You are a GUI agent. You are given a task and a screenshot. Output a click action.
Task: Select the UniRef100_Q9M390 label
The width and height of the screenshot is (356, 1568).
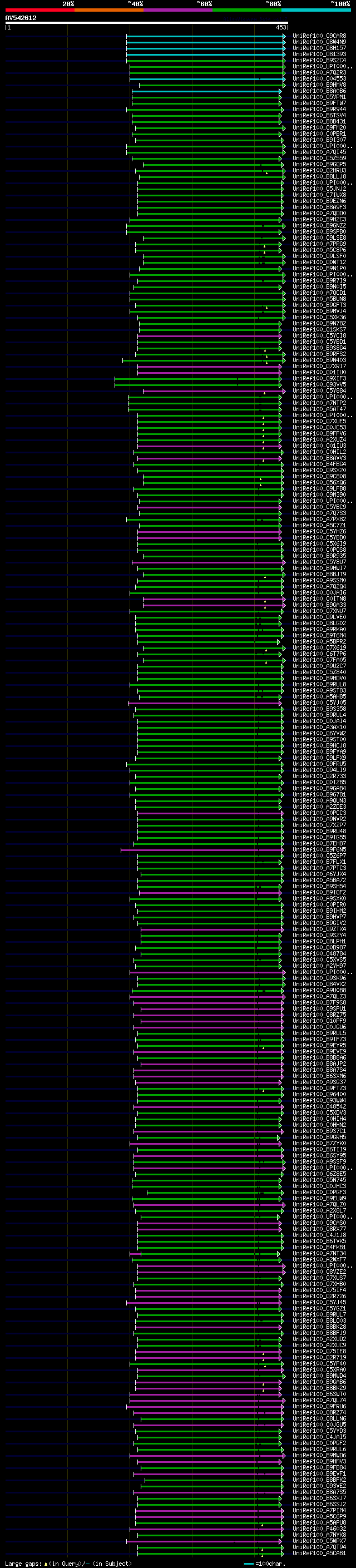tap(319, 495)
